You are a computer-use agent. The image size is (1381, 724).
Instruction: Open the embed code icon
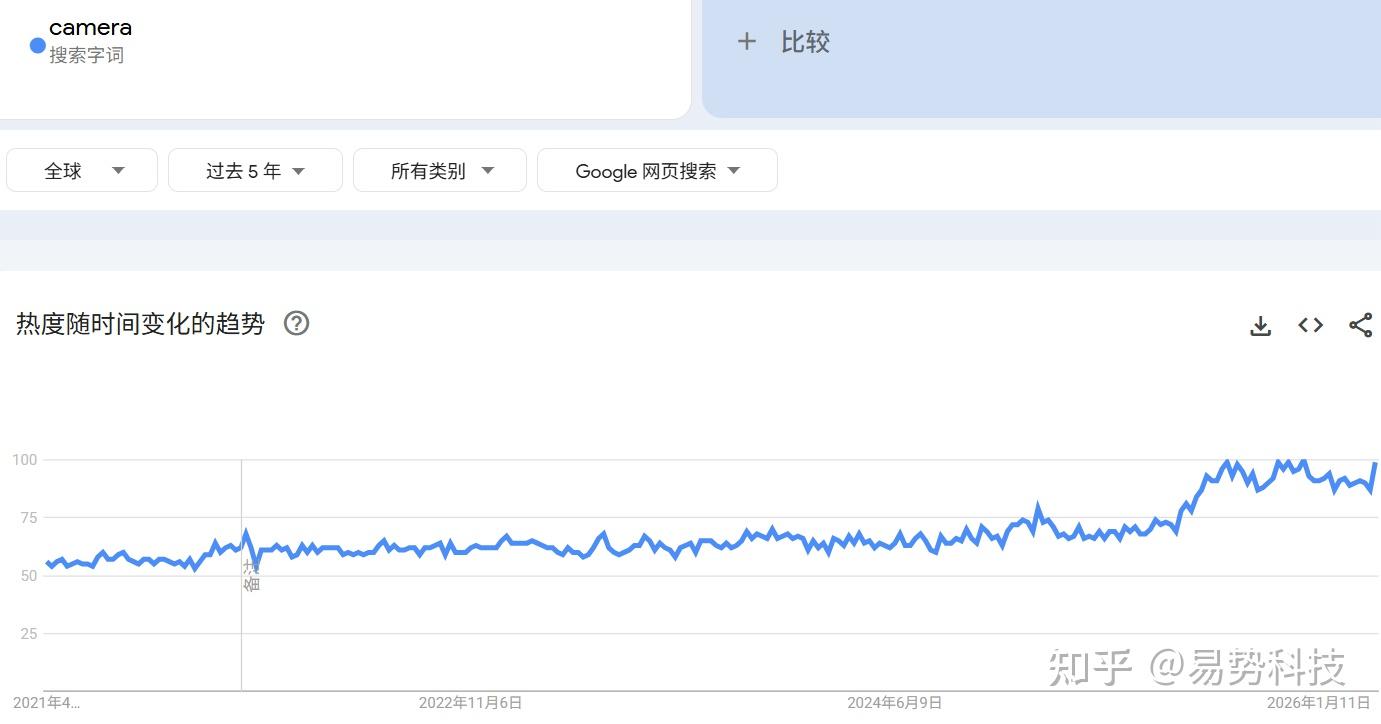[1310, 325]
